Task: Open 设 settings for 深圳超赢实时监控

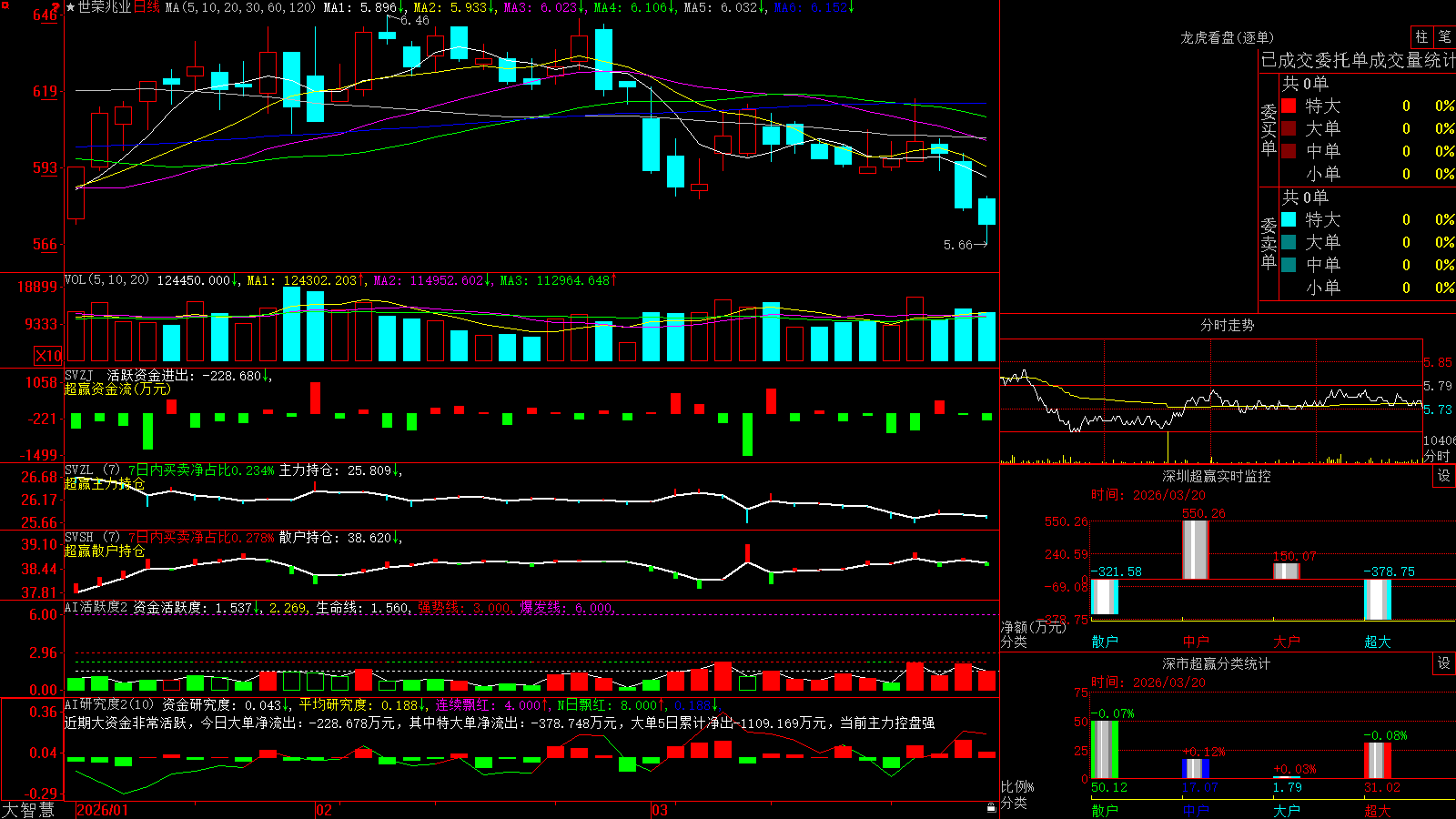Action: pyautogui.click(x=1444, y=476)
